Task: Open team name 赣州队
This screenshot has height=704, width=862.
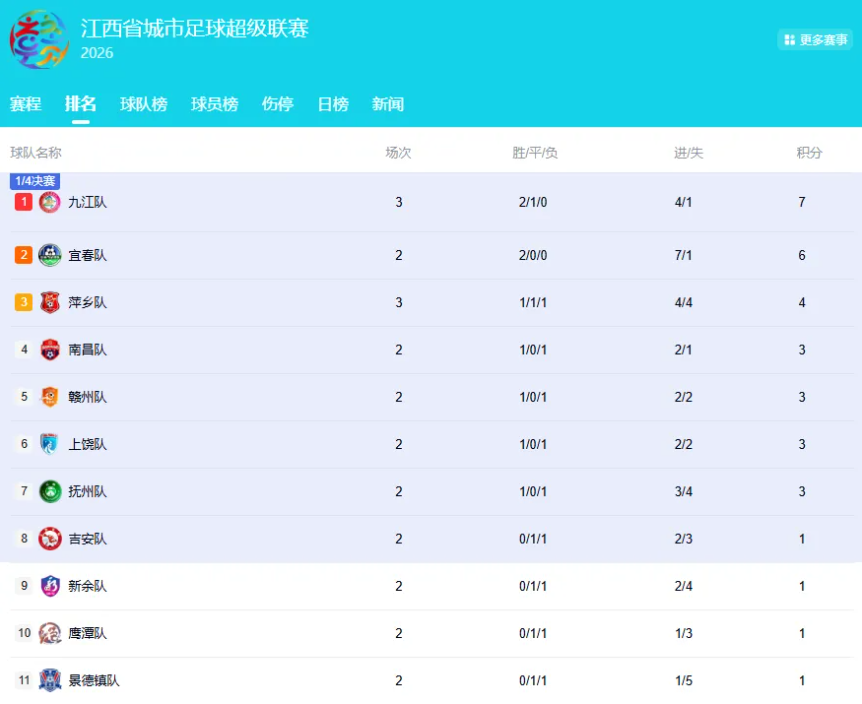Action: (x=87, y=397)
